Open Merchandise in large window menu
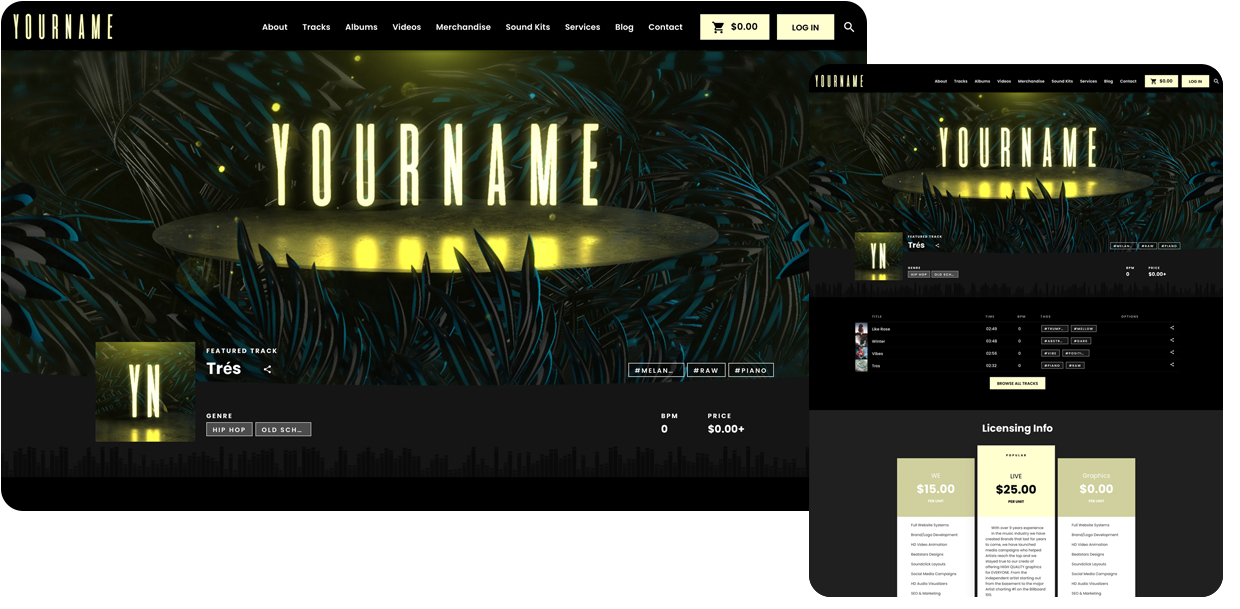 pos(463,27)
